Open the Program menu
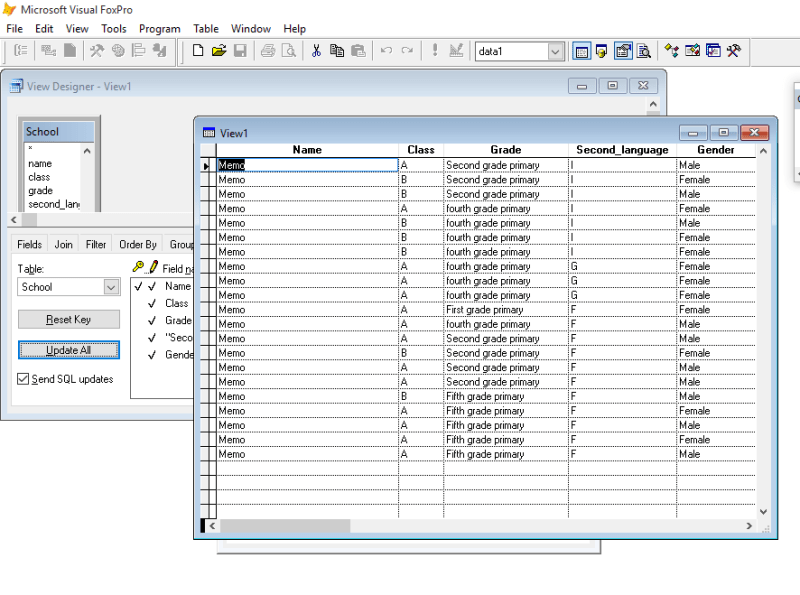800x595 pixels. click(x=160, y=29)
